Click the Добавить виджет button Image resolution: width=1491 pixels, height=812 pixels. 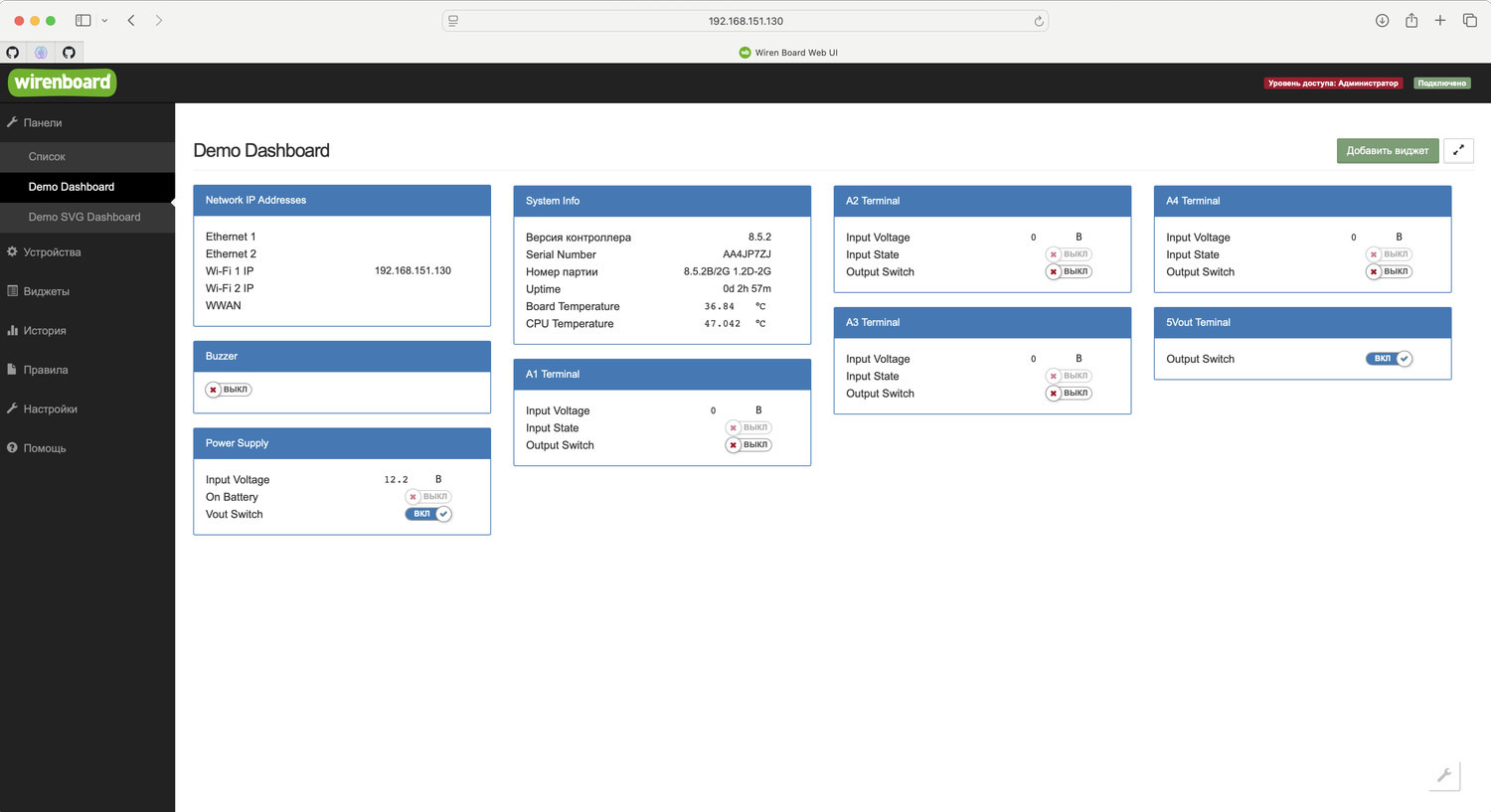[x=1387, y=150]
